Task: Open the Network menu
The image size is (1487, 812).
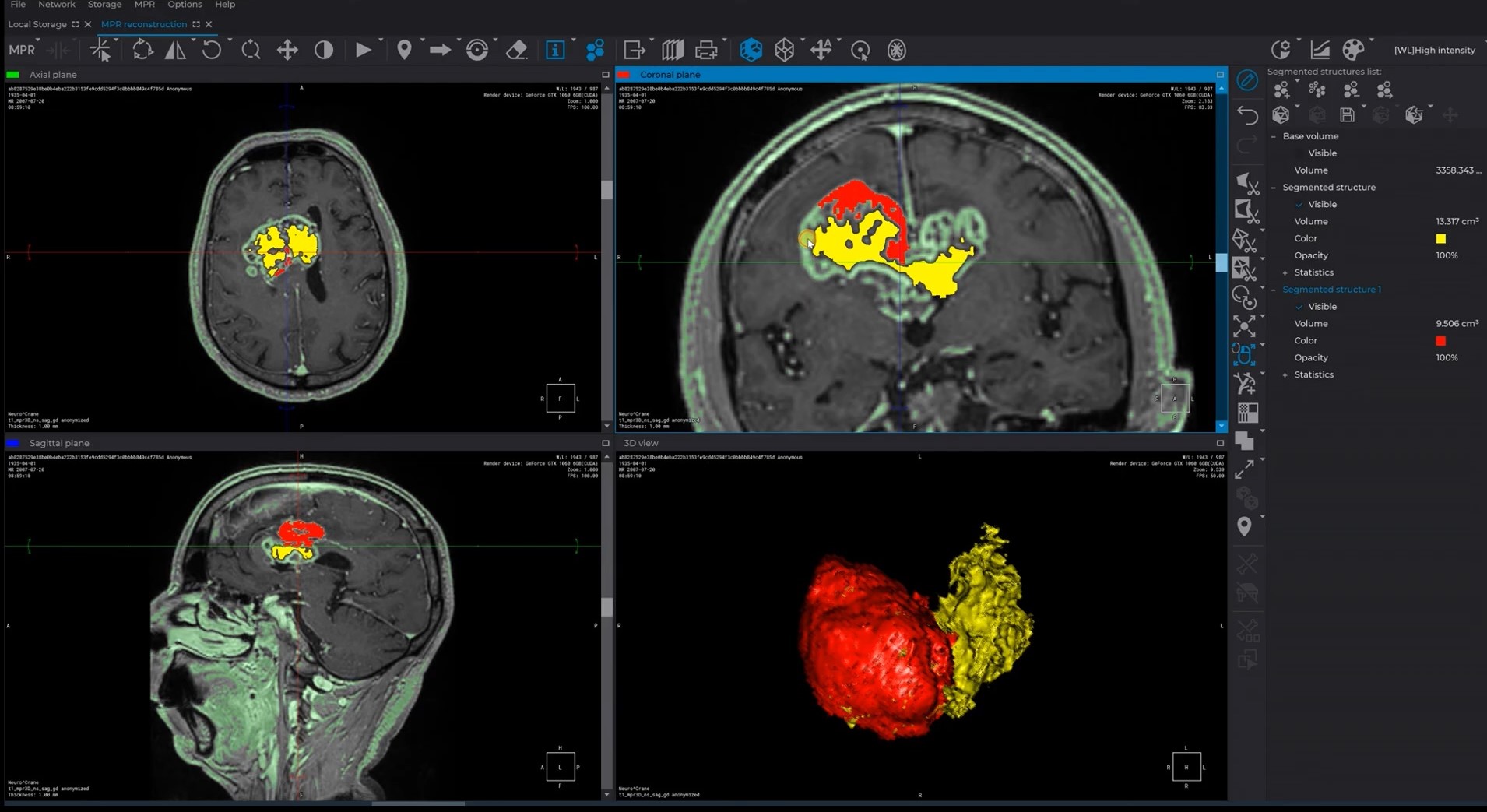Action: 57,5
